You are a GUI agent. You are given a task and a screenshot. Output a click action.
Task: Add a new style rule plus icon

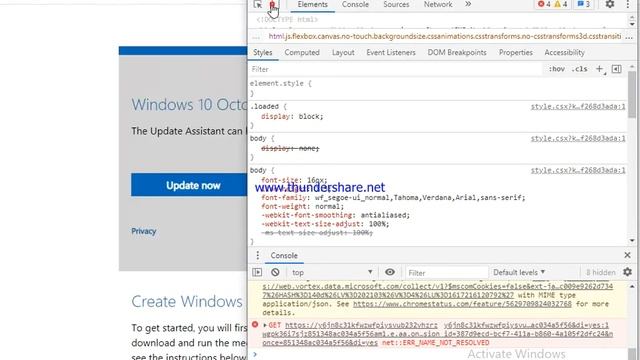coord(599,69)
